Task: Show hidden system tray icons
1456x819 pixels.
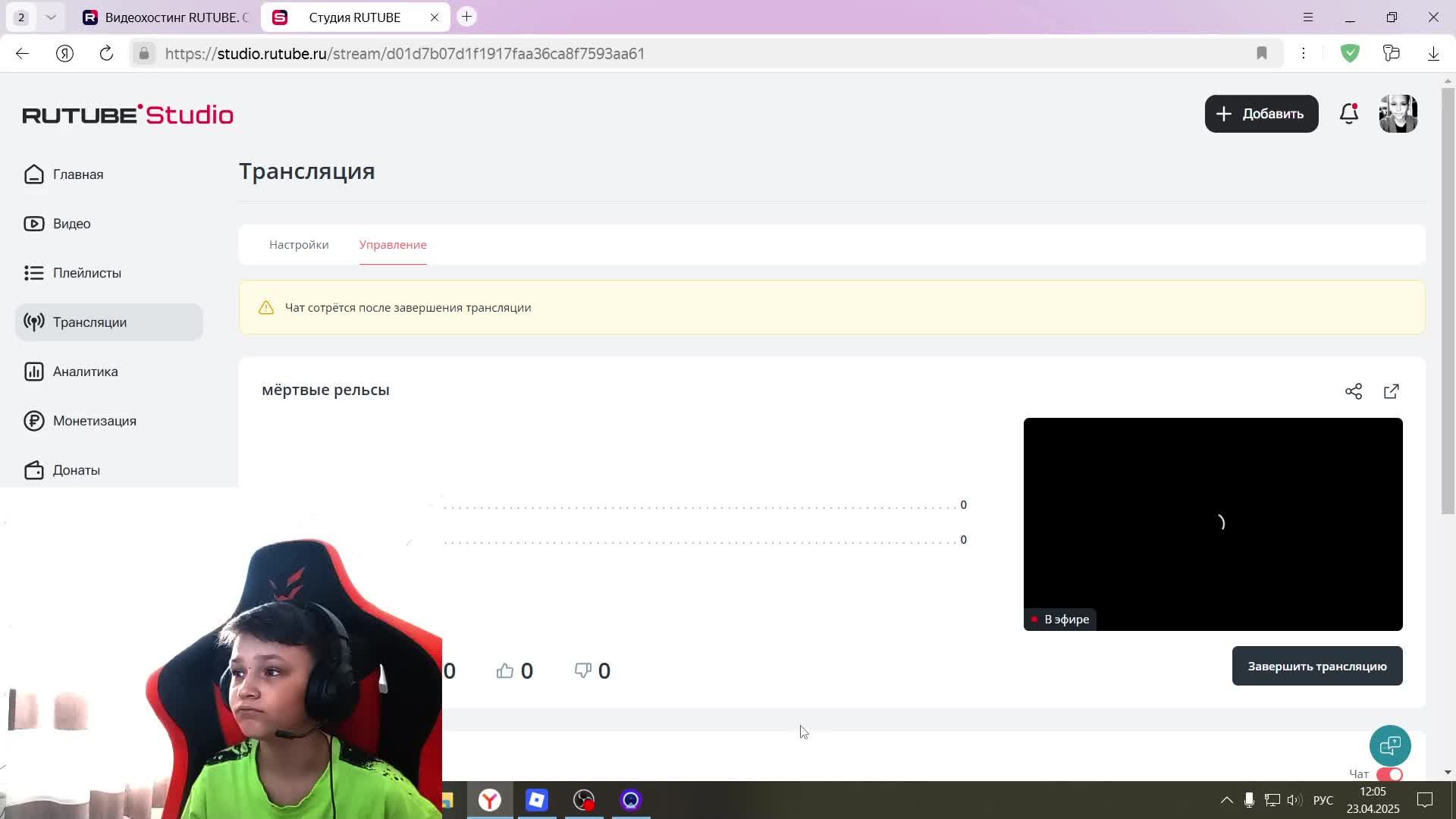Action: [x=1226, y=800]
